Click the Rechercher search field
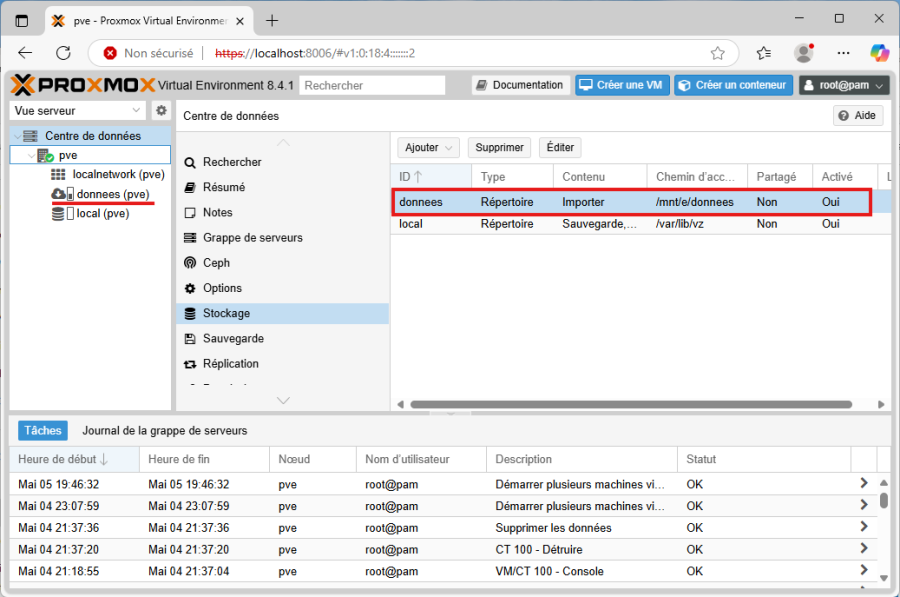Screen dimensions: 900x597 (x=372, y=86)
